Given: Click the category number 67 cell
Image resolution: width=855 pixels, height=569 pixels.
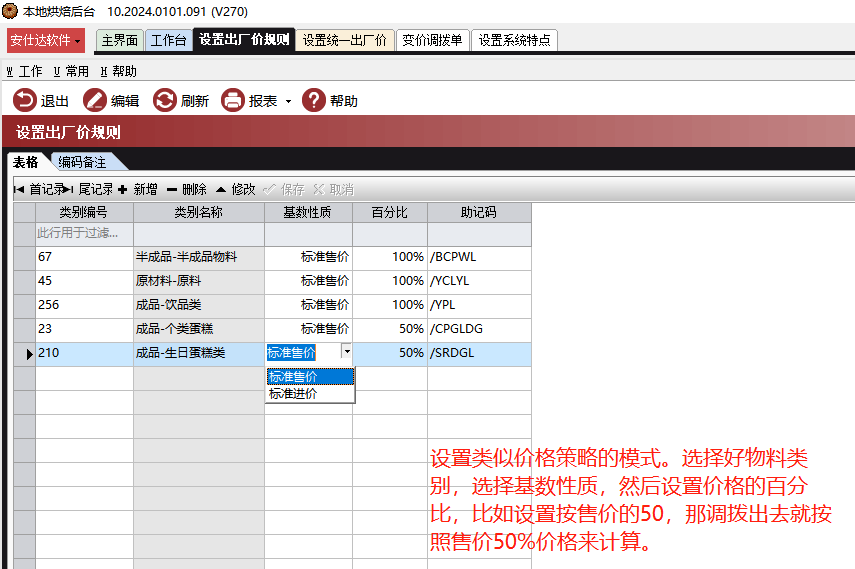Looking at the screenshot, I should pyautogui.click(x=85, y=257).
